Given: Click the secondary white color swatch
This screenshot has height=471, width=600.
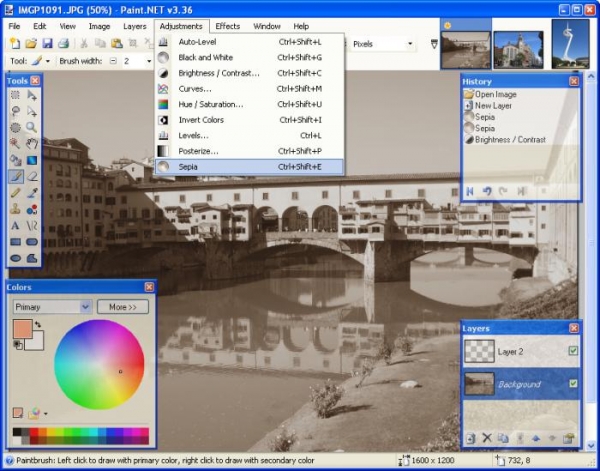Looking at the screenshot, I should [x=38, y=343].
